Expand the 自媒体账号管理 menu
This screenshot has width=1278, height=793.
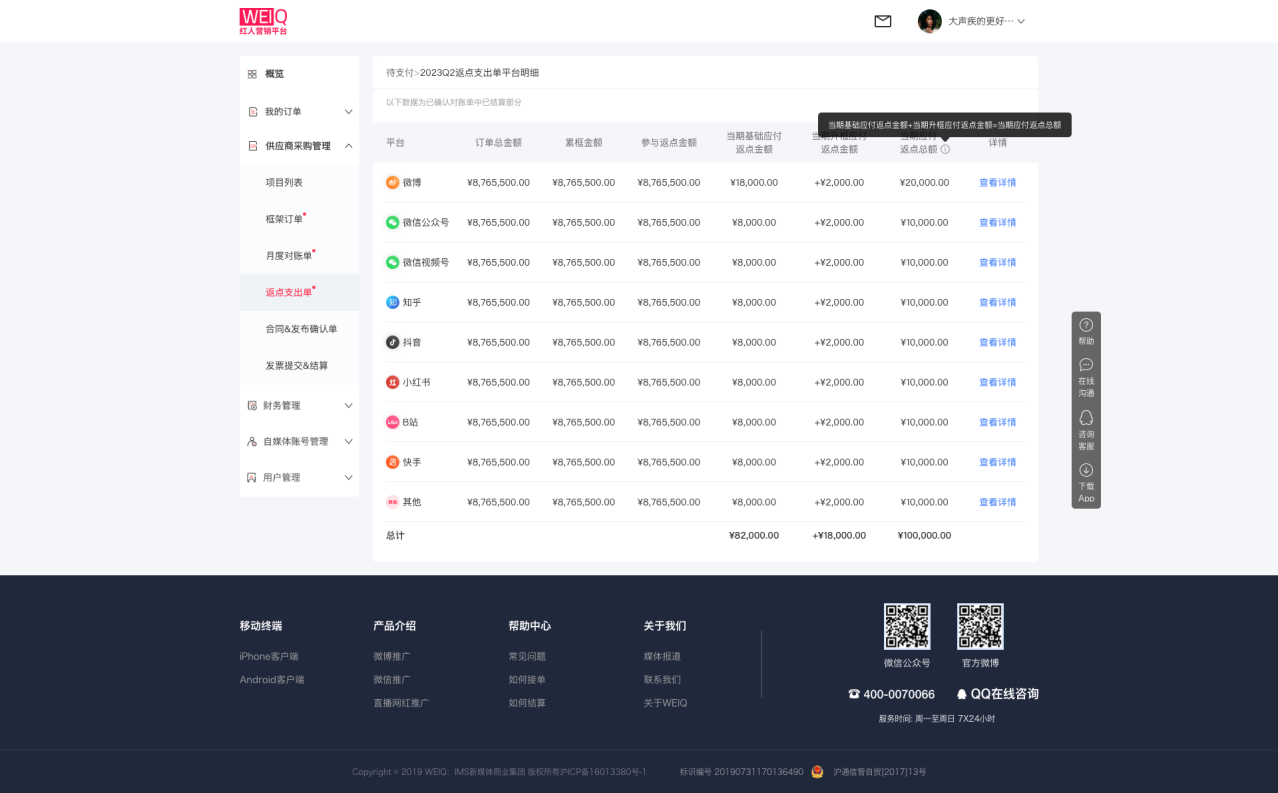(x=348, y=442)
